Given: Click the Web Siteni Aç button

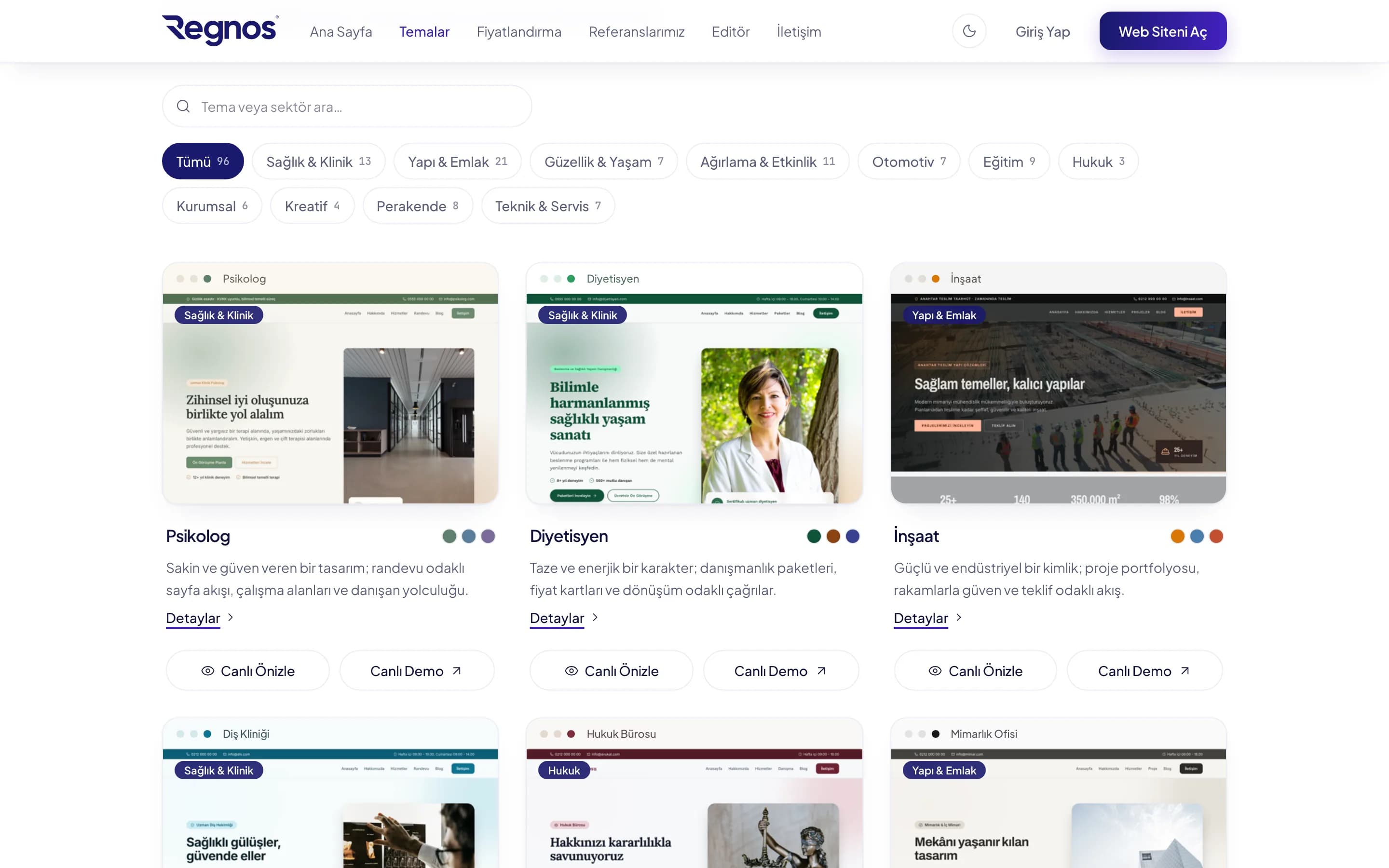Looking at the screenshot, I should 1163,31.
